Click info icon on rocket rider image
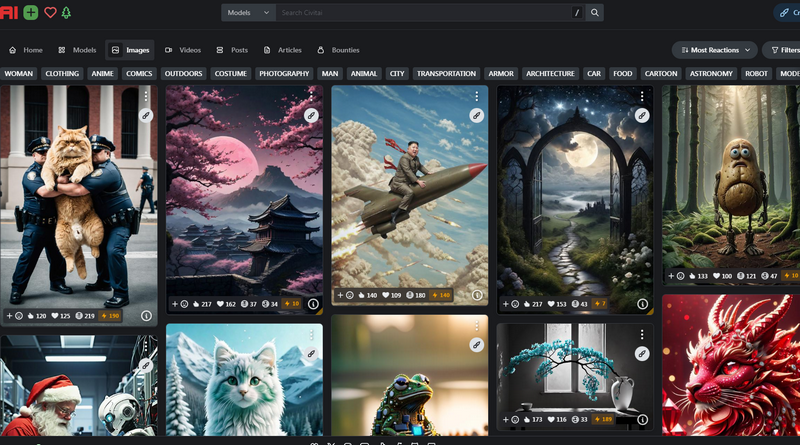 pyautogui.click(x=477, y=295)
